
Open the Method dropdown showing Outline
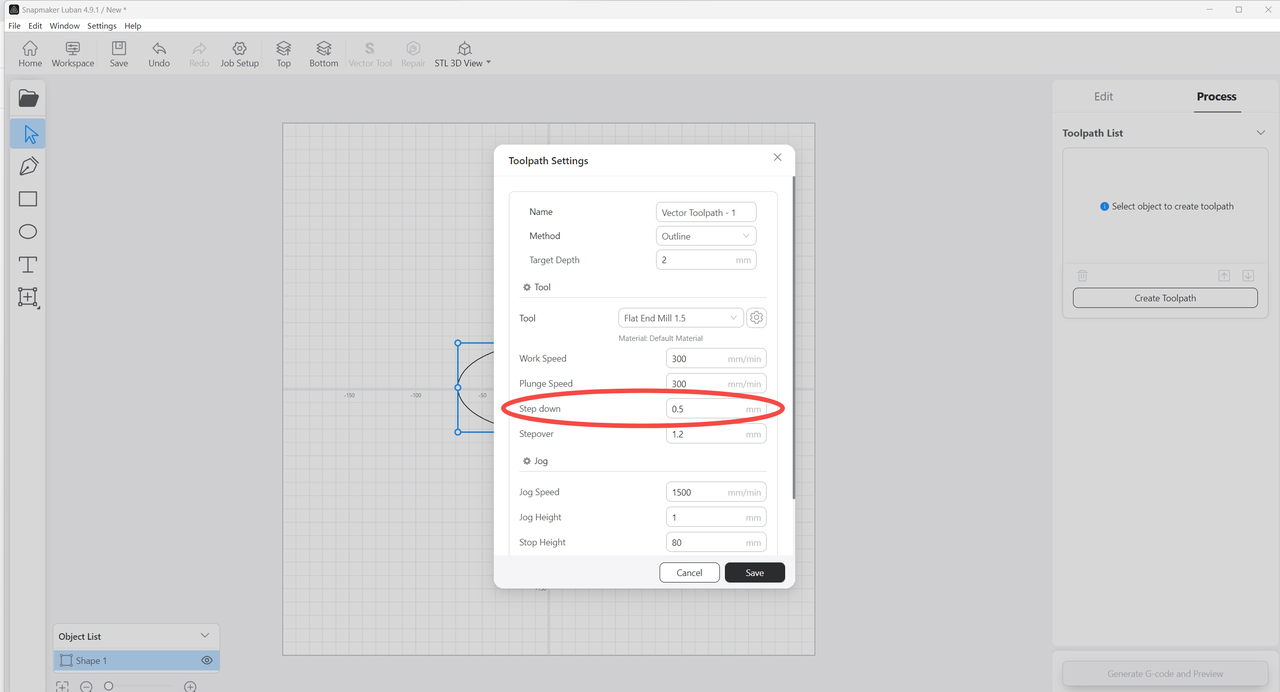[706, 236]
